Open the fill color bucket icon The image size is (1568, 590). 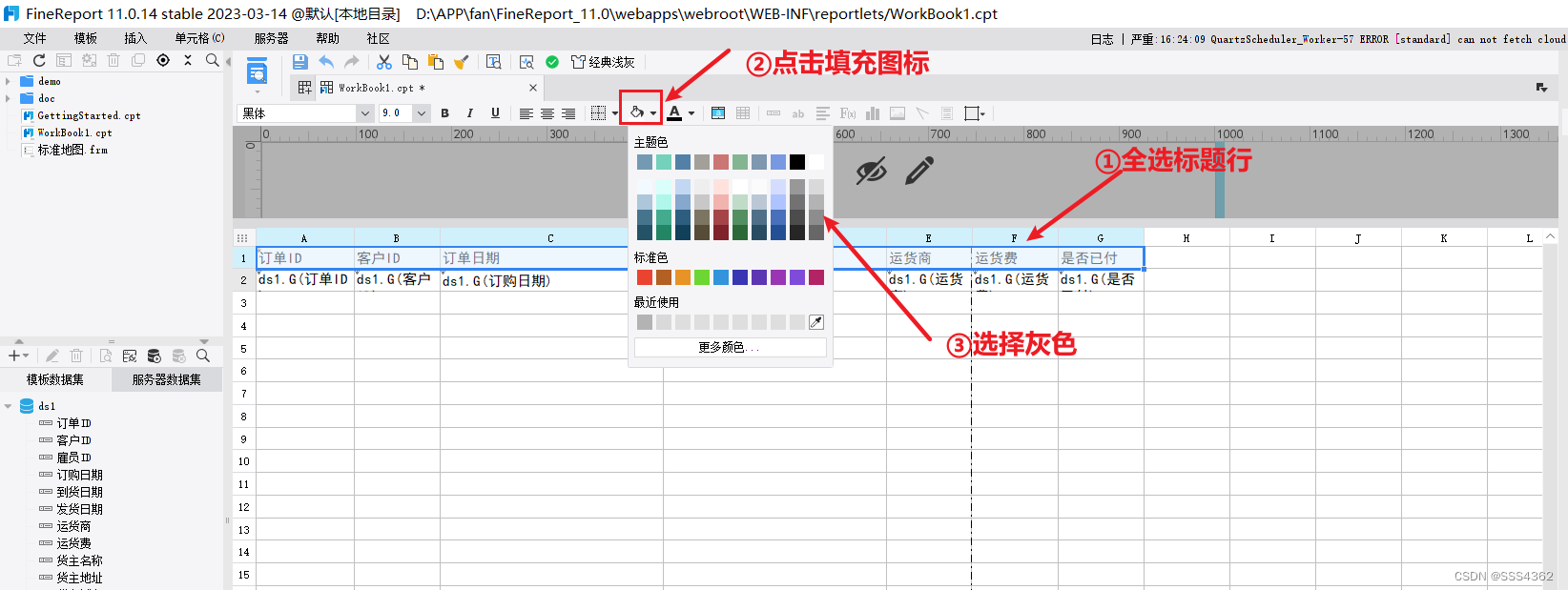tap(637, 112)
